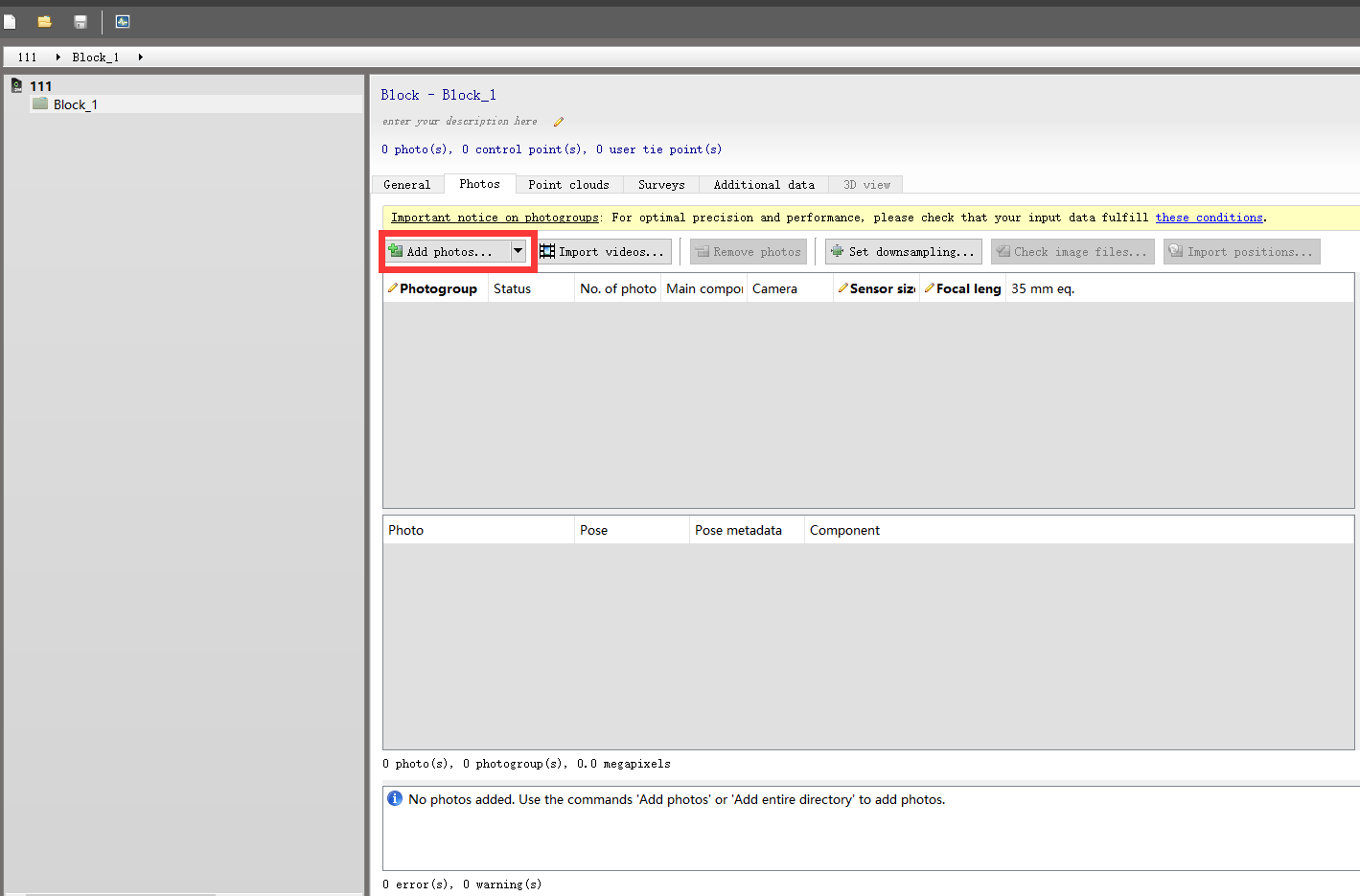Open the Surveys tab
Viewport: 1360px width, 896px height.
click(661, 185)
